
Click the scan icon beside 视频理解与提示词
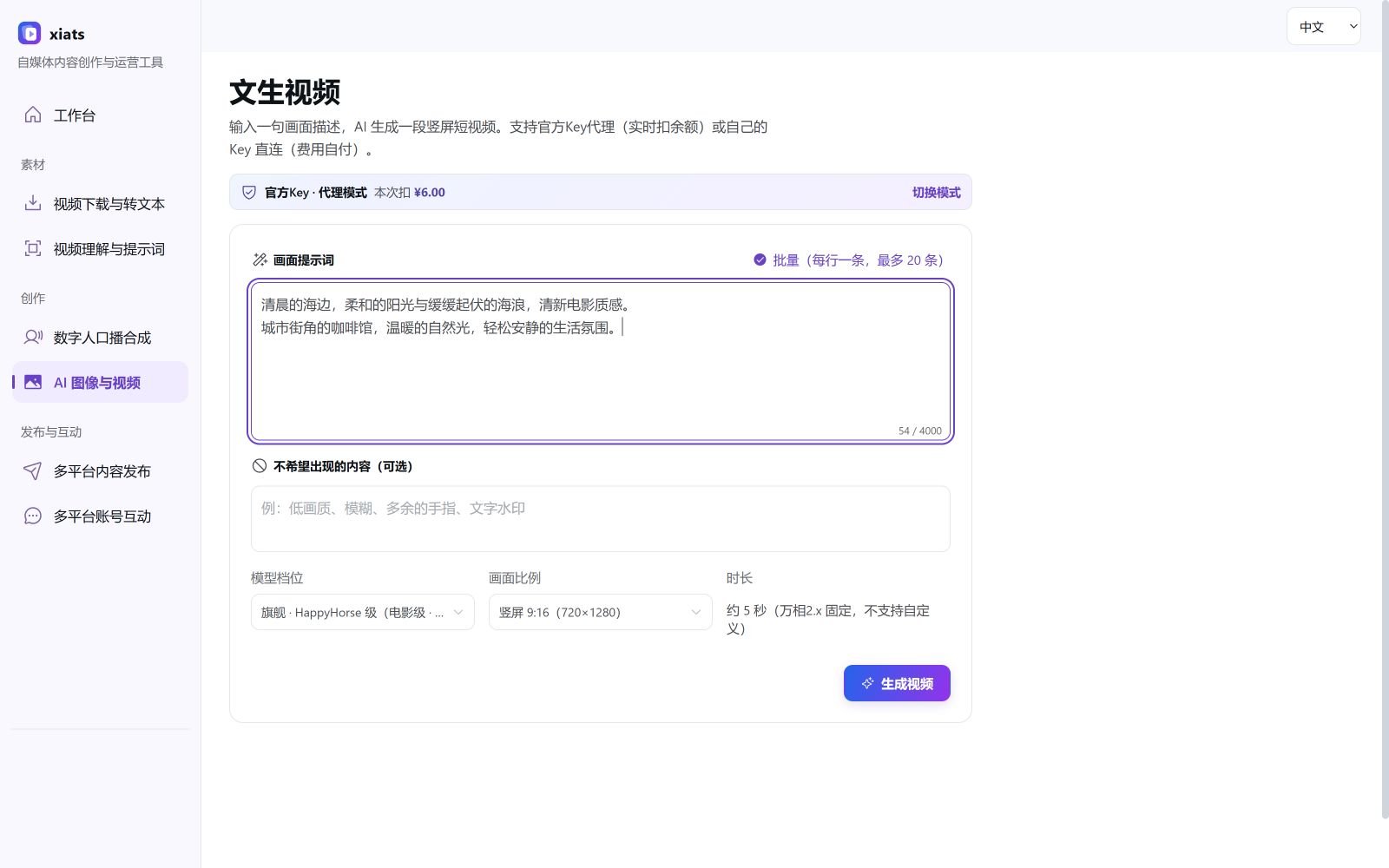pos(33,248)
